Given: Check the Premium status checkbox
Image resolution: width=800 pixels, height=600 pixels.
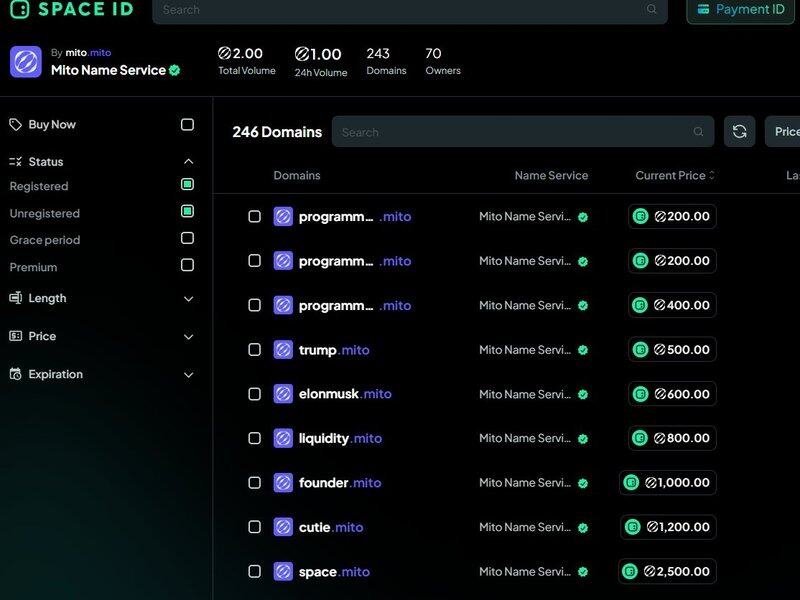Looking at the screenshot, I should tap(187, 265).
